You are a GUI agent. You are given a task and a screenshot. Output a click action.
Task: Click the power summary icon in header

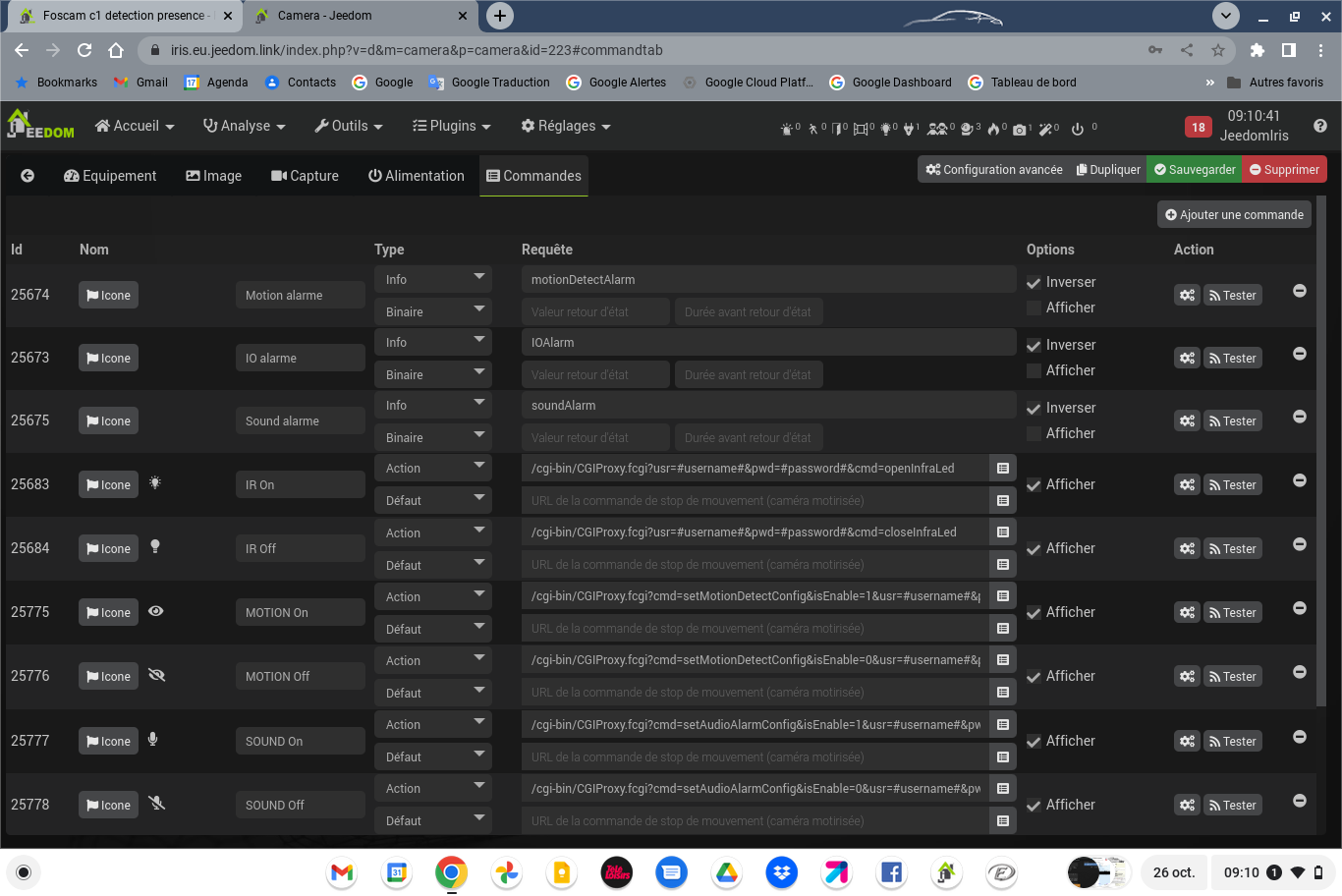pos(1078,129)
